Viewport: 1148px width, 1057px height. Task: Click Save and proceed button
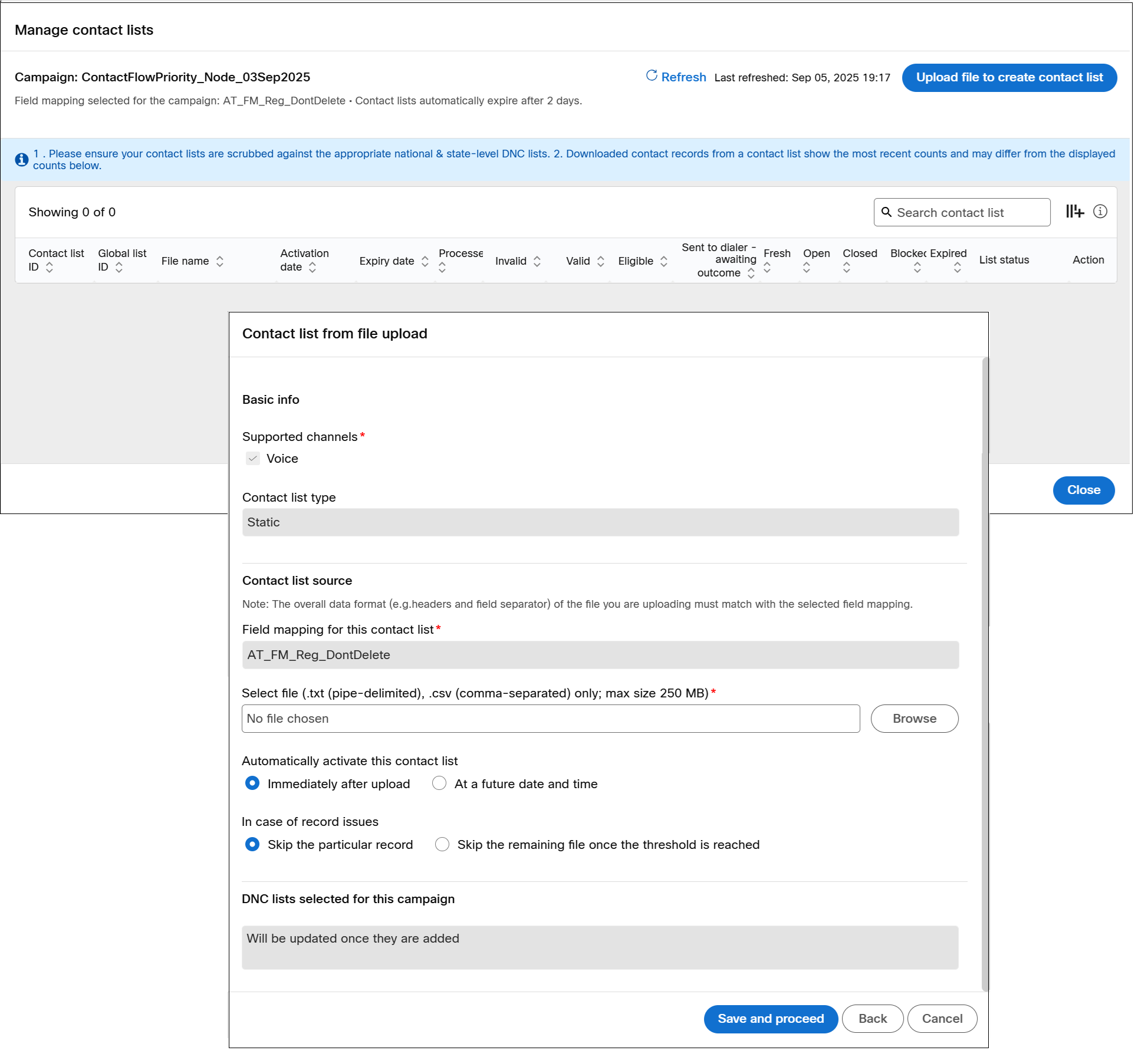(x=770, y=1018)
